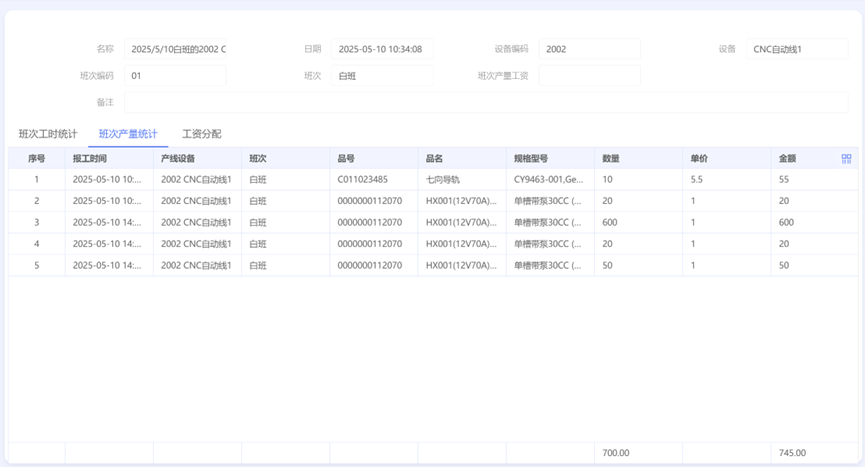Select the 班次产量统计 tab
This screenshot has width=865, height=467.
128,134
